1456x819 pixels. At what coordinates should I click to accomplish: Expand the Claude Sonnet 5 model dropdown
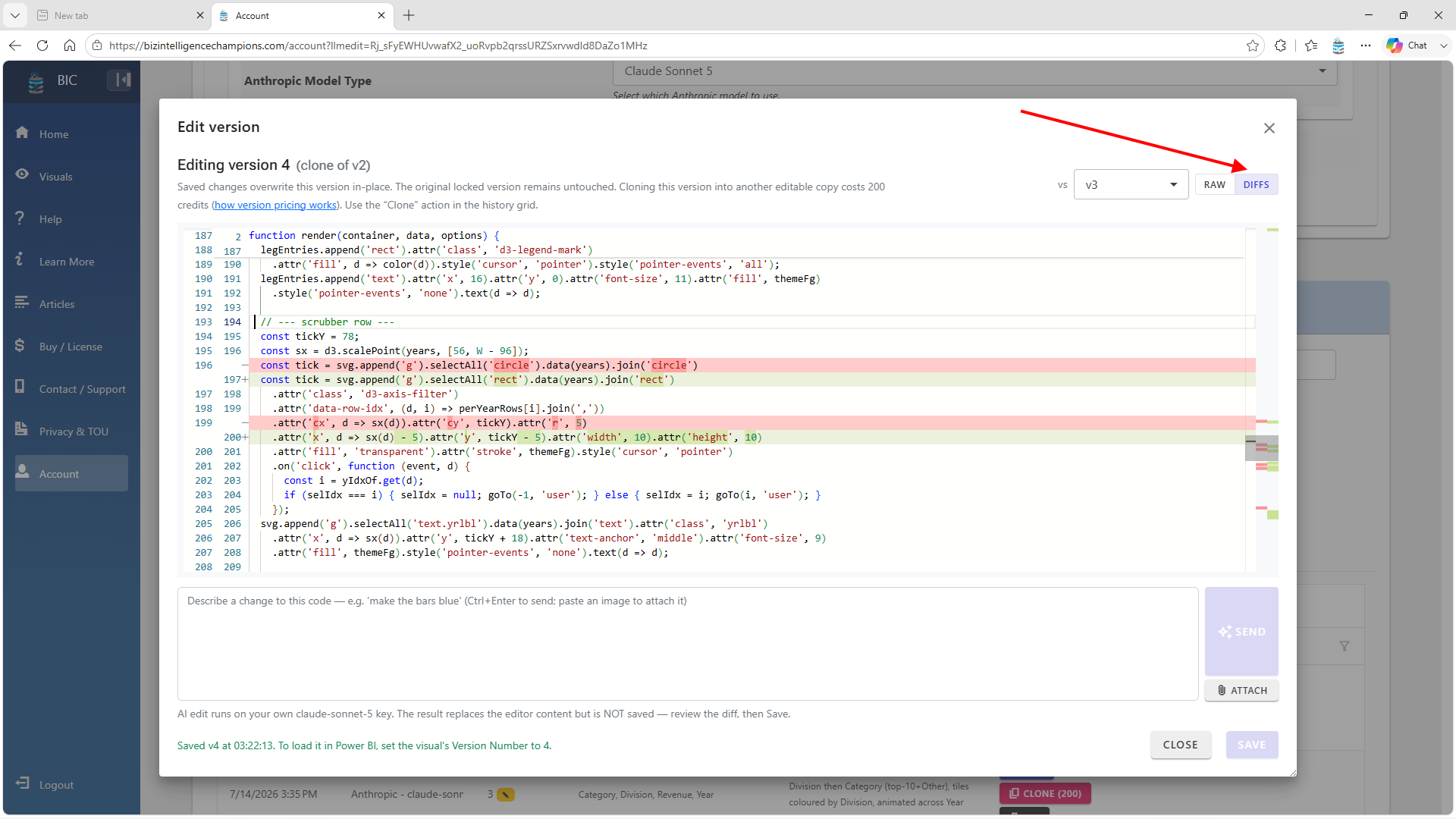coord(974,71)
